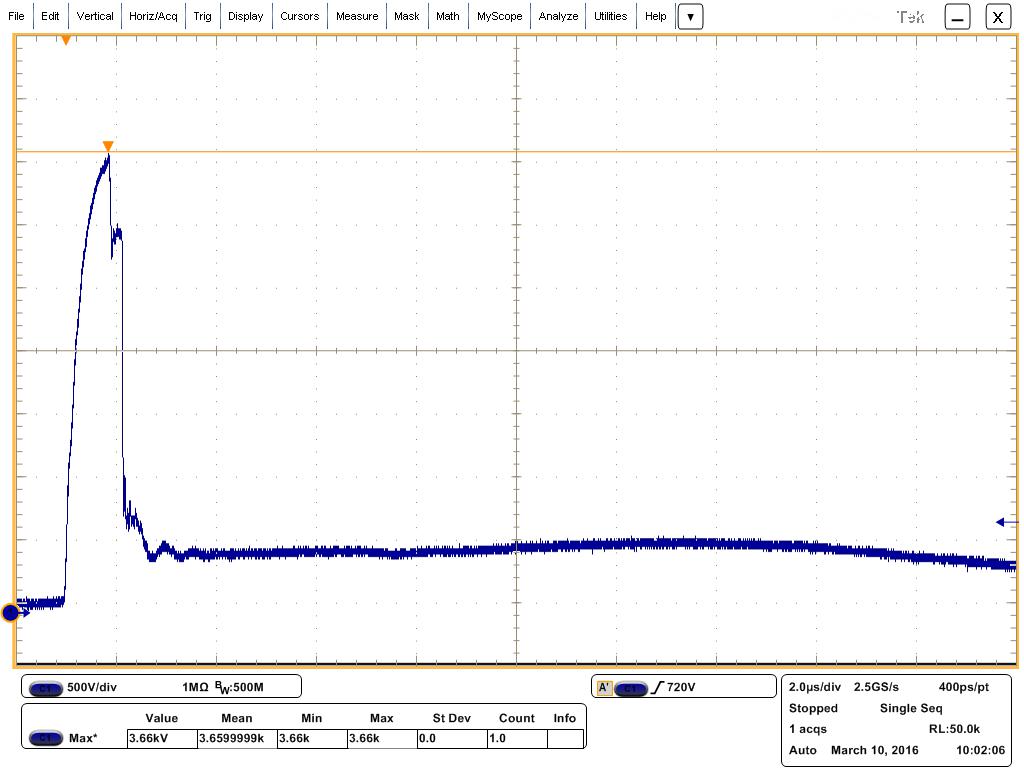Click the C1 badge beside 500V/div
The image size is (1024, 768).
point(46,688)
